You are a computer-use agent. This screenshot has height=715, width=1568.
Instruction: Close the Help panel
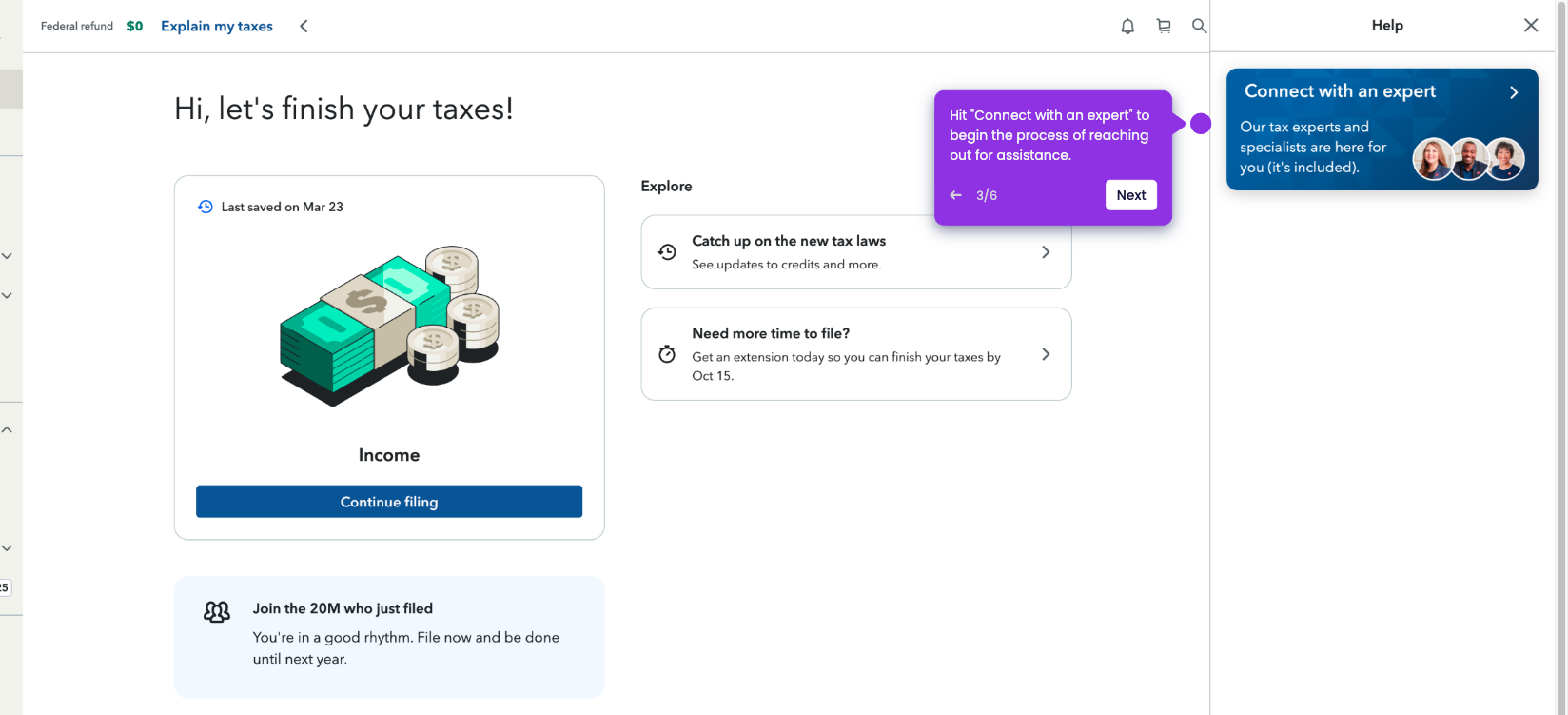tap(1531, 26)
